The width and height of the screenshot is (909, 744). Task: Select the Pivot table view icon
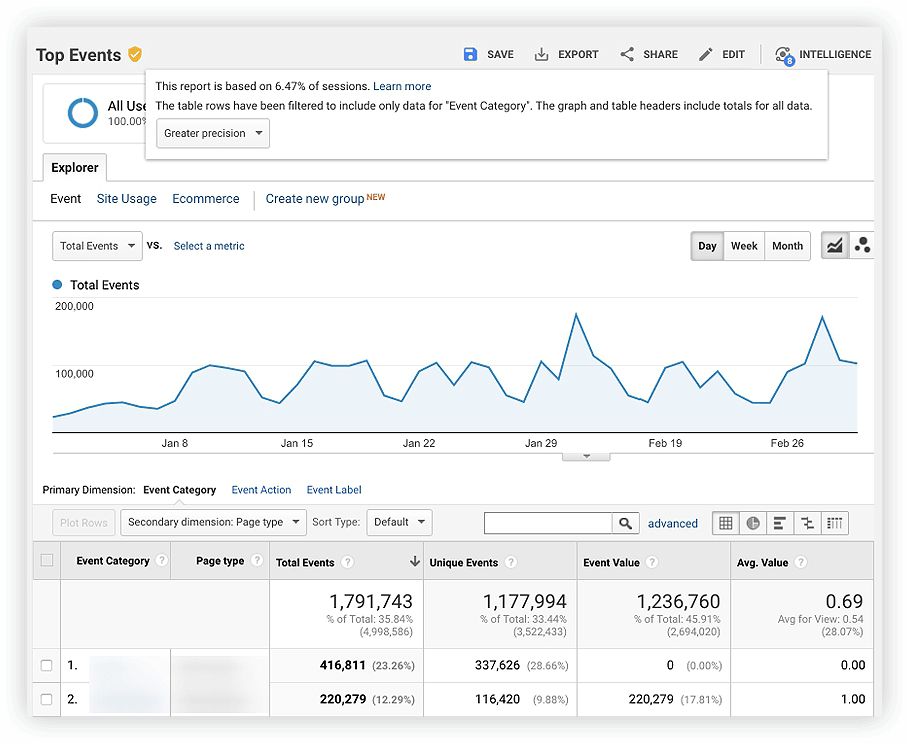tap(835, 523)
